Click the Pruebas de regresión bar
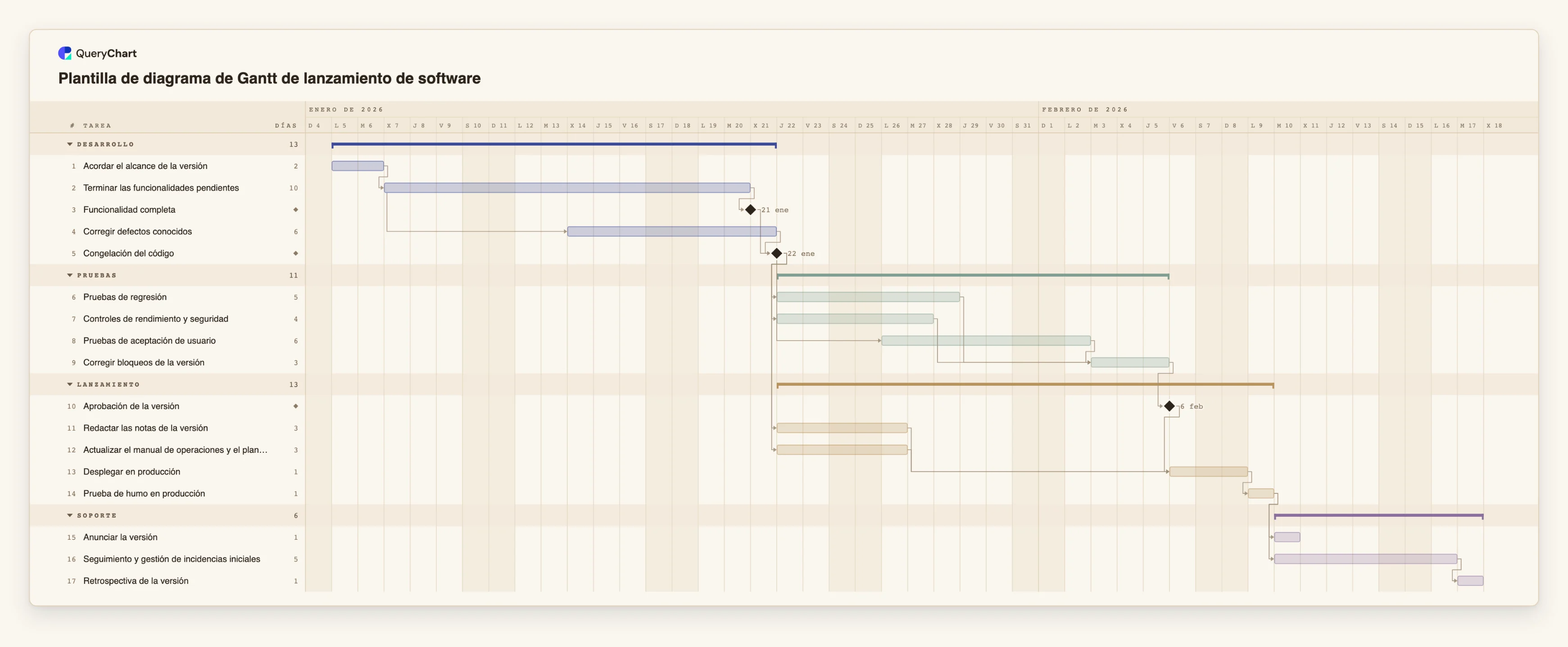This screenshot has height=647, width=1568. 868,297
